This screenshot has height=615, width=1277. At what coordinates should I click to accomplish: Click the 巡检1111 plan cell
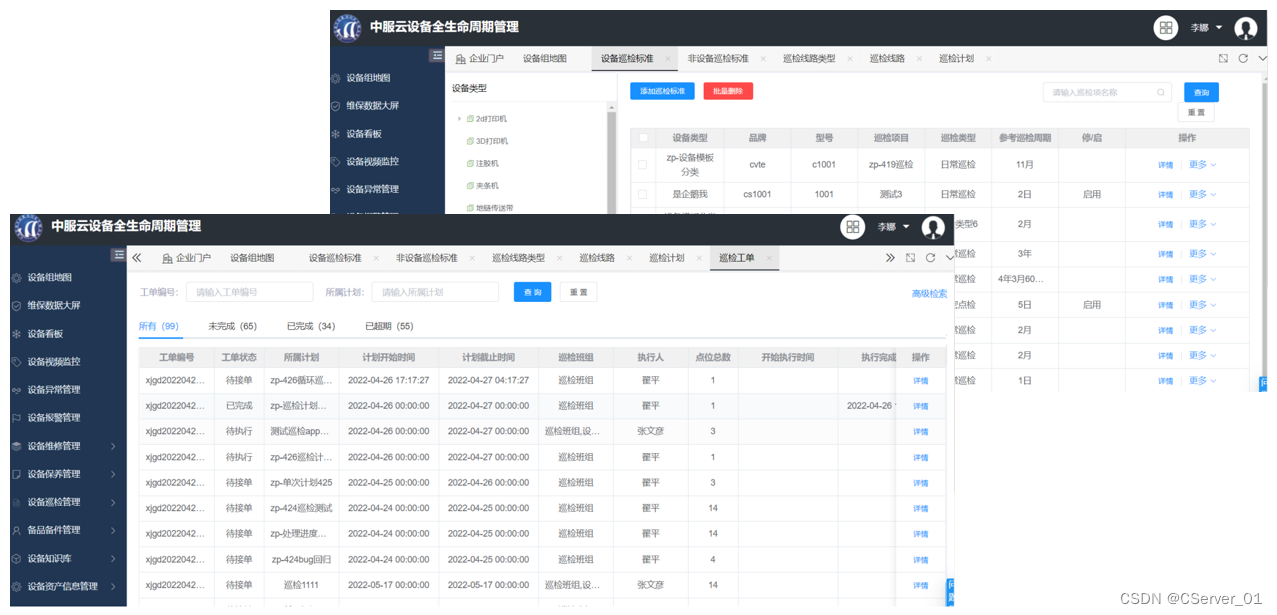(301, 585)
